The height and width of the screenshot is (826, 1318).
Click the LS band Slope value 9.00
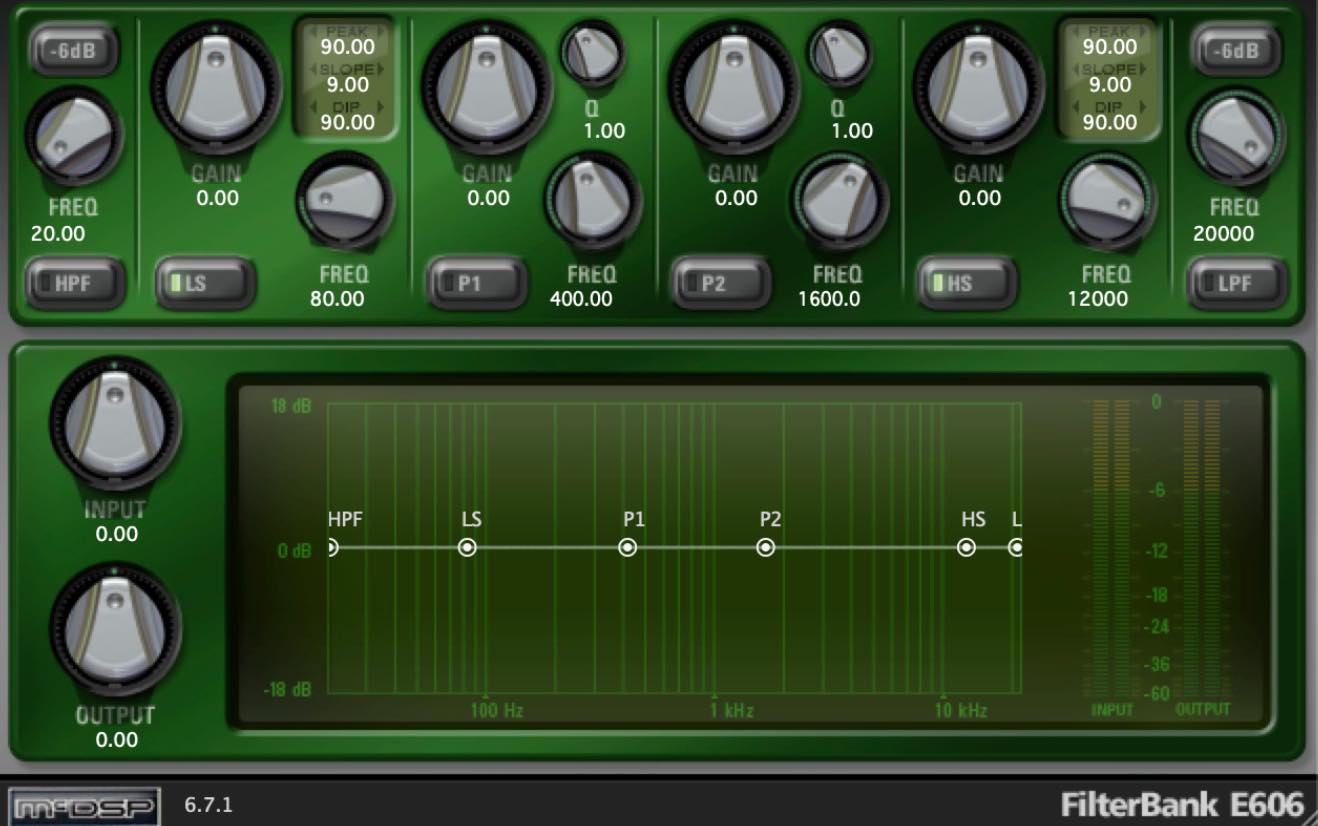348,84
